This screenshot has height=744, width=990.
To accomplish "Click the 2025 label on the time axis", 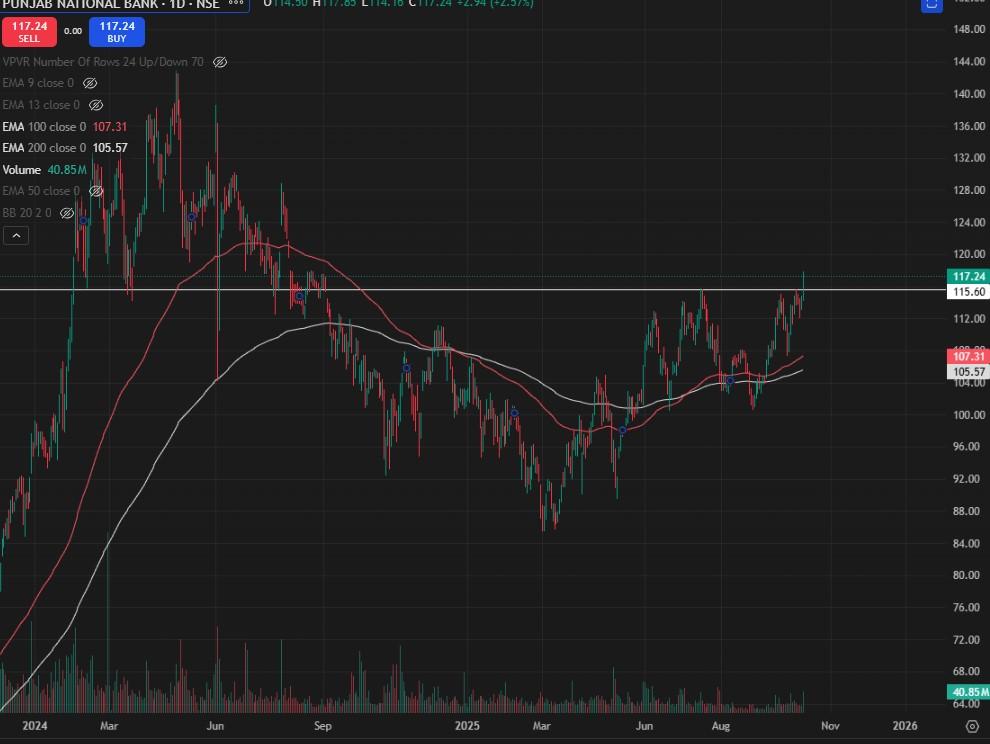I will point(467,726).
